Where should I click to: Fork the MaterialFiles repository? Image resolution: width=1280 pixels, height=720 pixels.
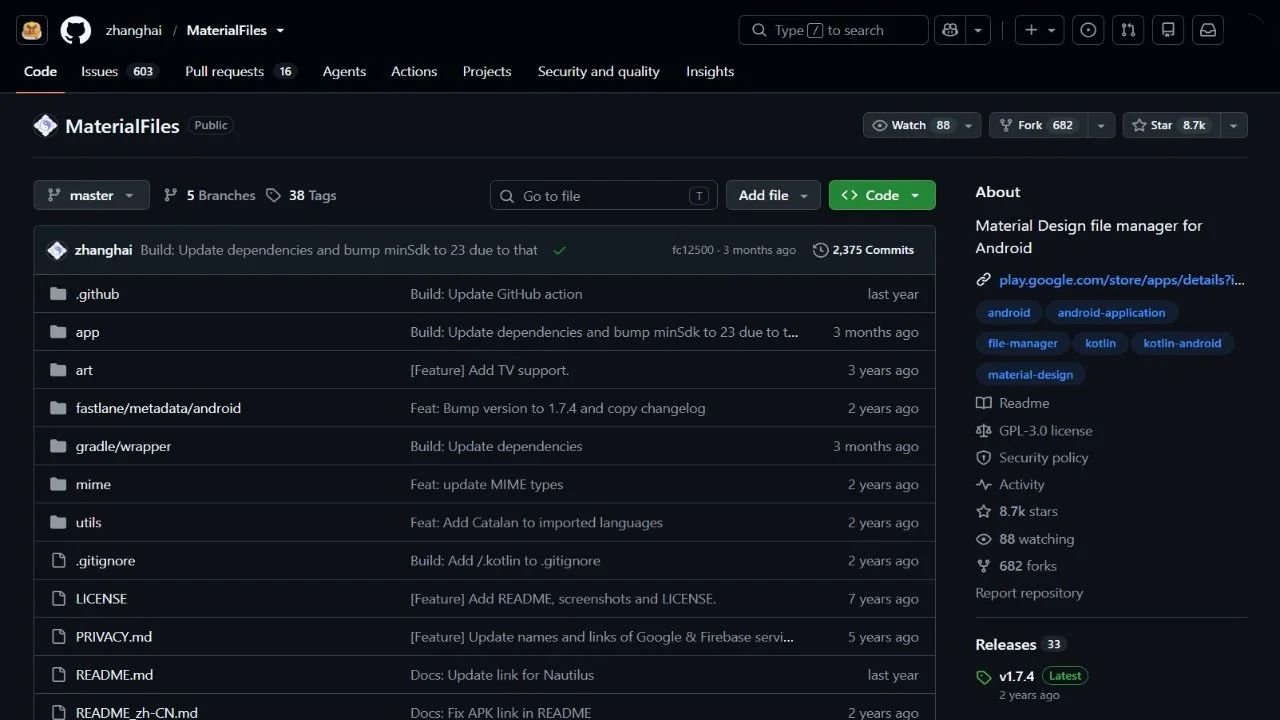pos(1040,125)
